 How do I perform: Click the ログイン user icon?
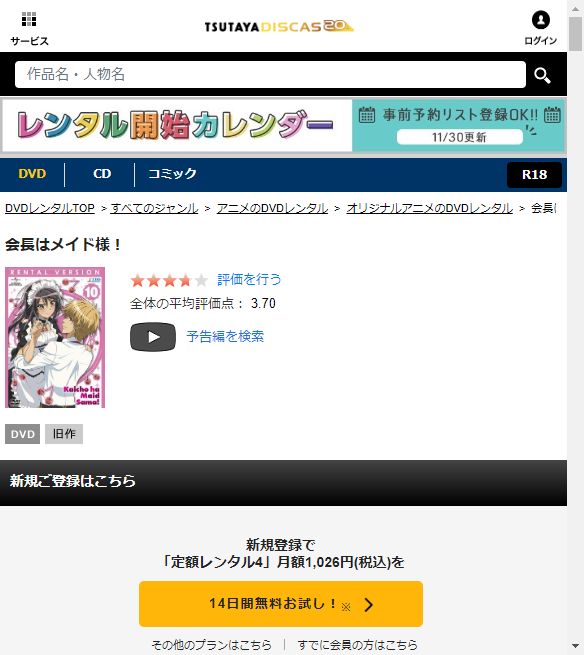click(541, 20)
